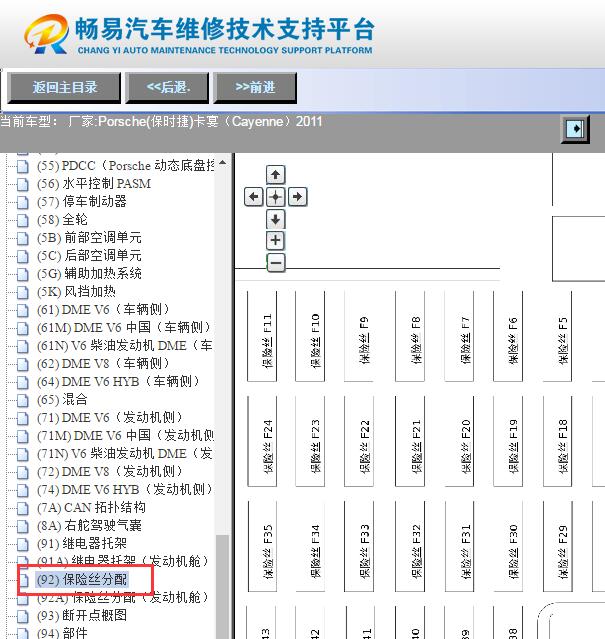The image size is (605, 639).
Task: Open (64) DME V6 HYB（车辆侧）
Action: point(119,381)
